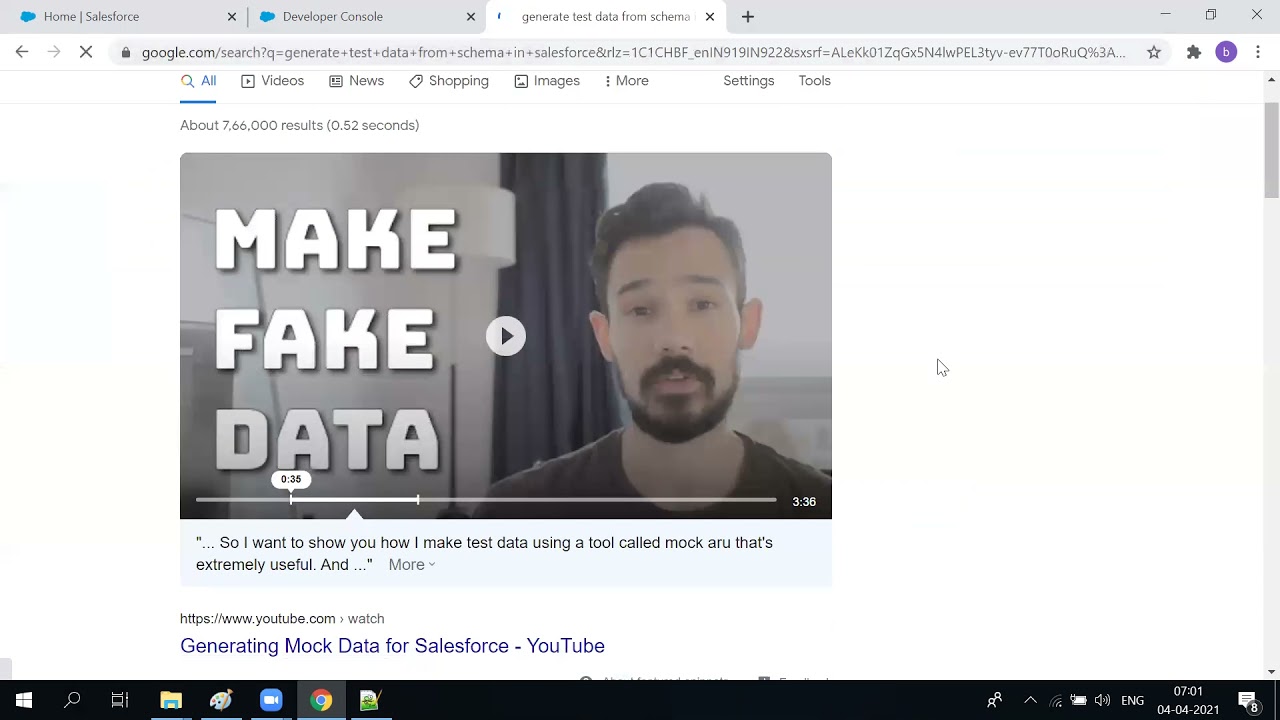Switch to the Developer Console tab
This screenshot has height=720, width=1280.
tap(366, 17)
